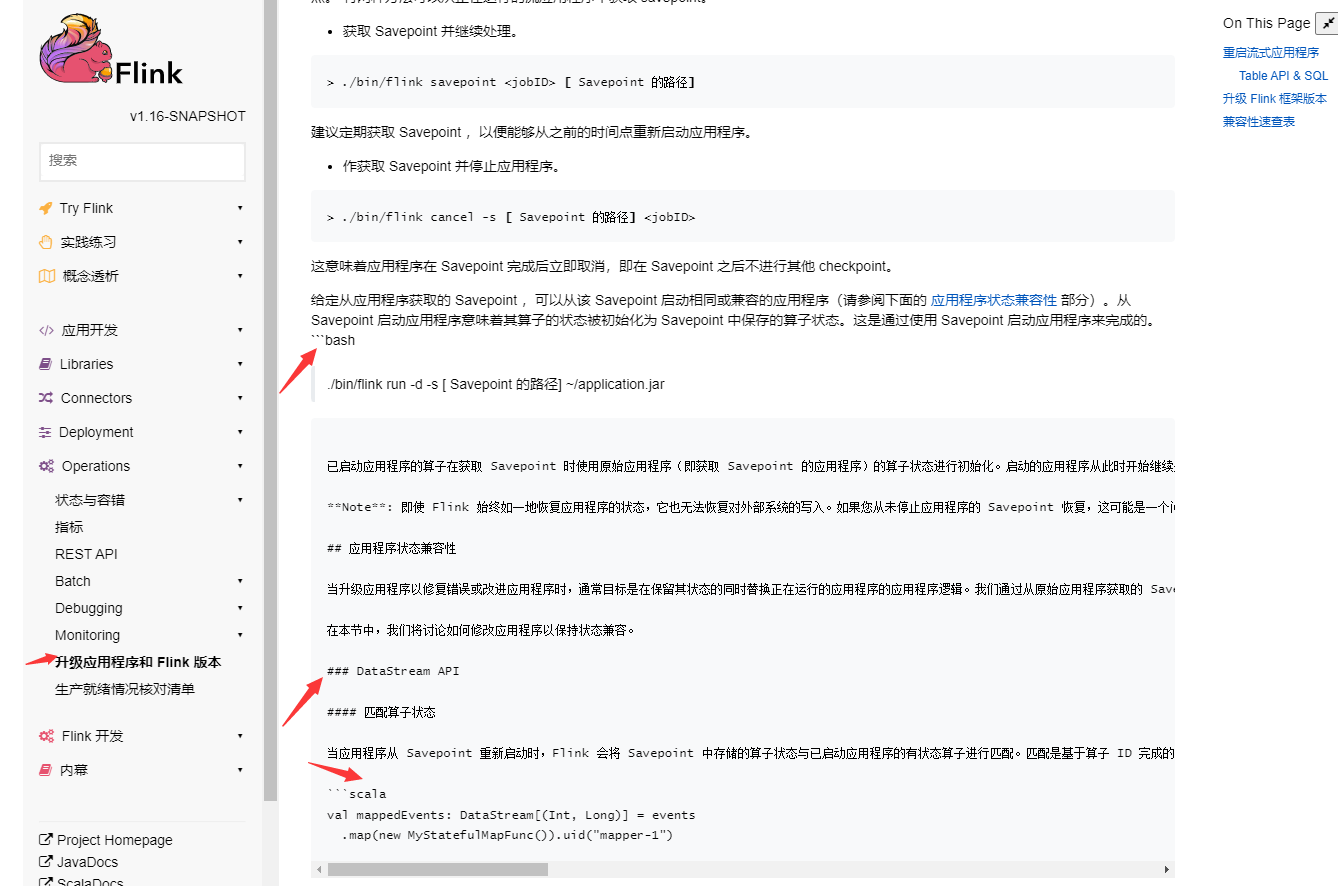Expand the Try Flink menu arrow
The height and width of the screenshot is (886, 1338).
(x=240, y=208)
